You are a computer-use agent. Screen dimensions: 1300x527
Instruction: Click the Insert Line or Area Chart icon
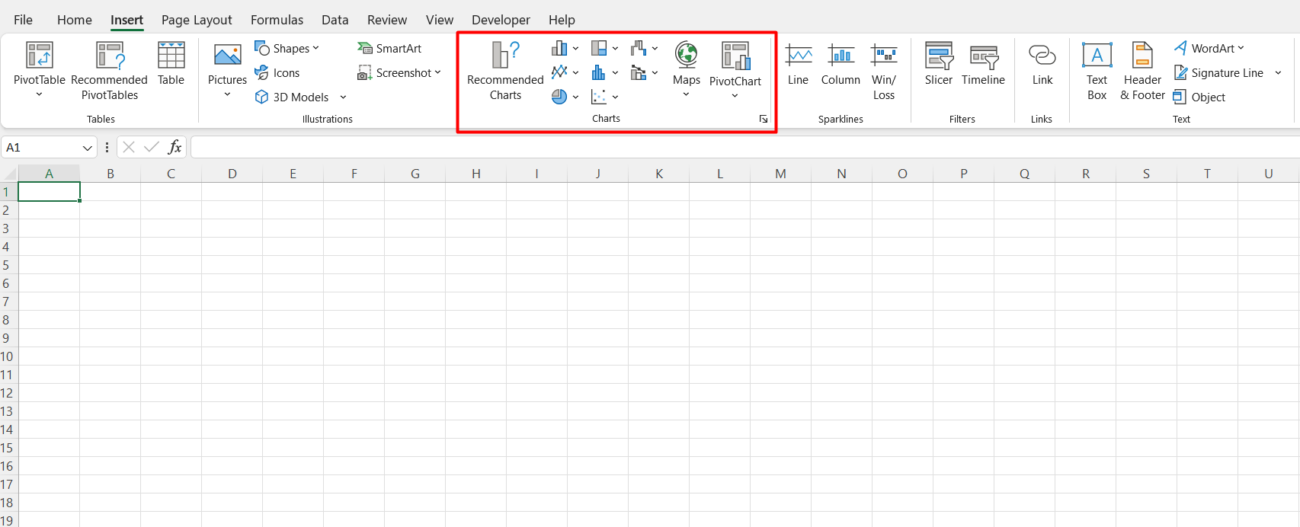point(559,72)
